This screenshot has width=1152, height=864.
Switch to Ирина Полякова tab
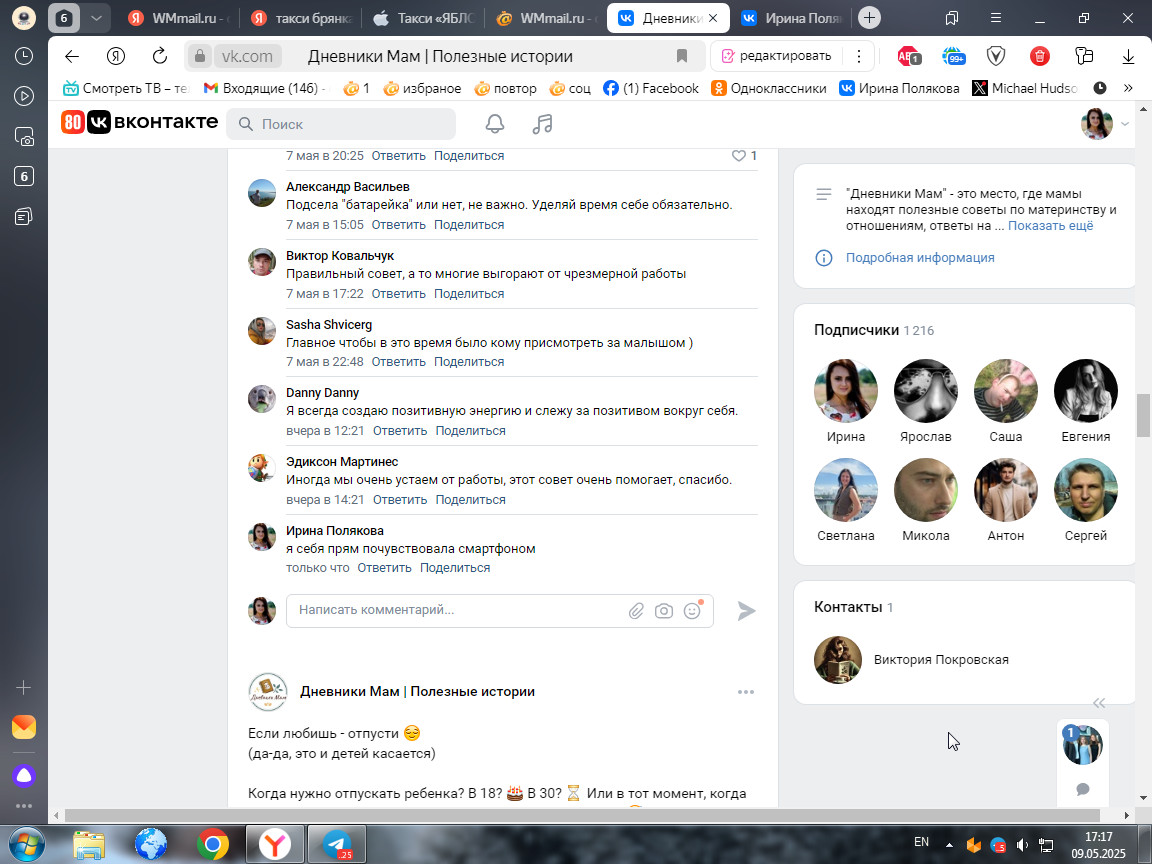[791, 18]
